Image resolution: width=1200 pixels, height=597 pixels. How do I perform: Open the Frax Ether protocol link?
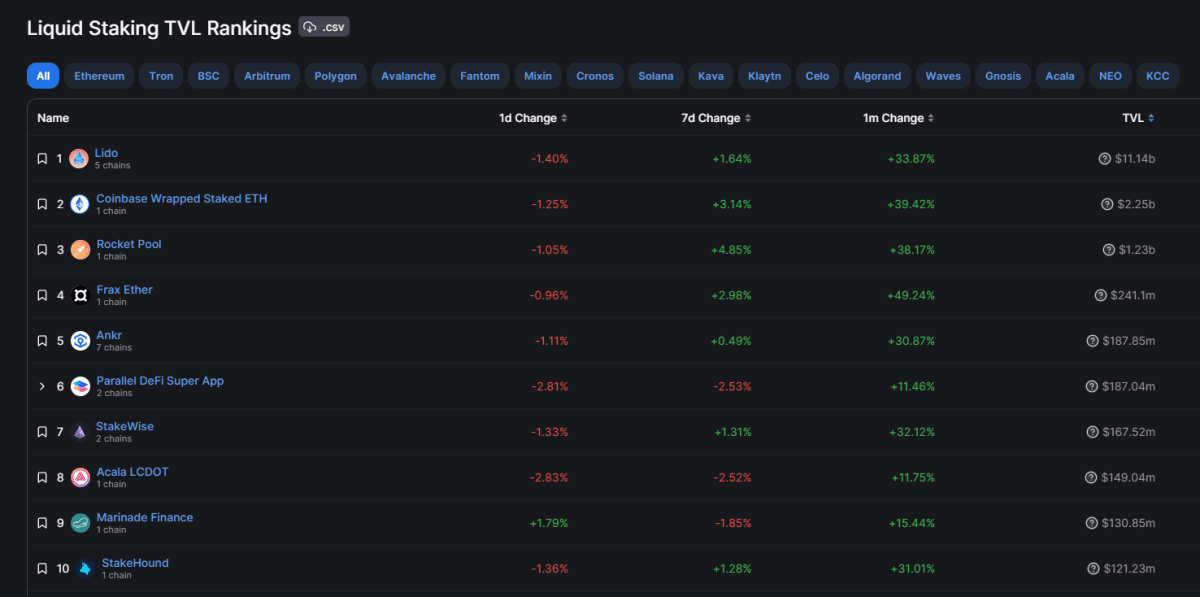(x=125, y=289)
